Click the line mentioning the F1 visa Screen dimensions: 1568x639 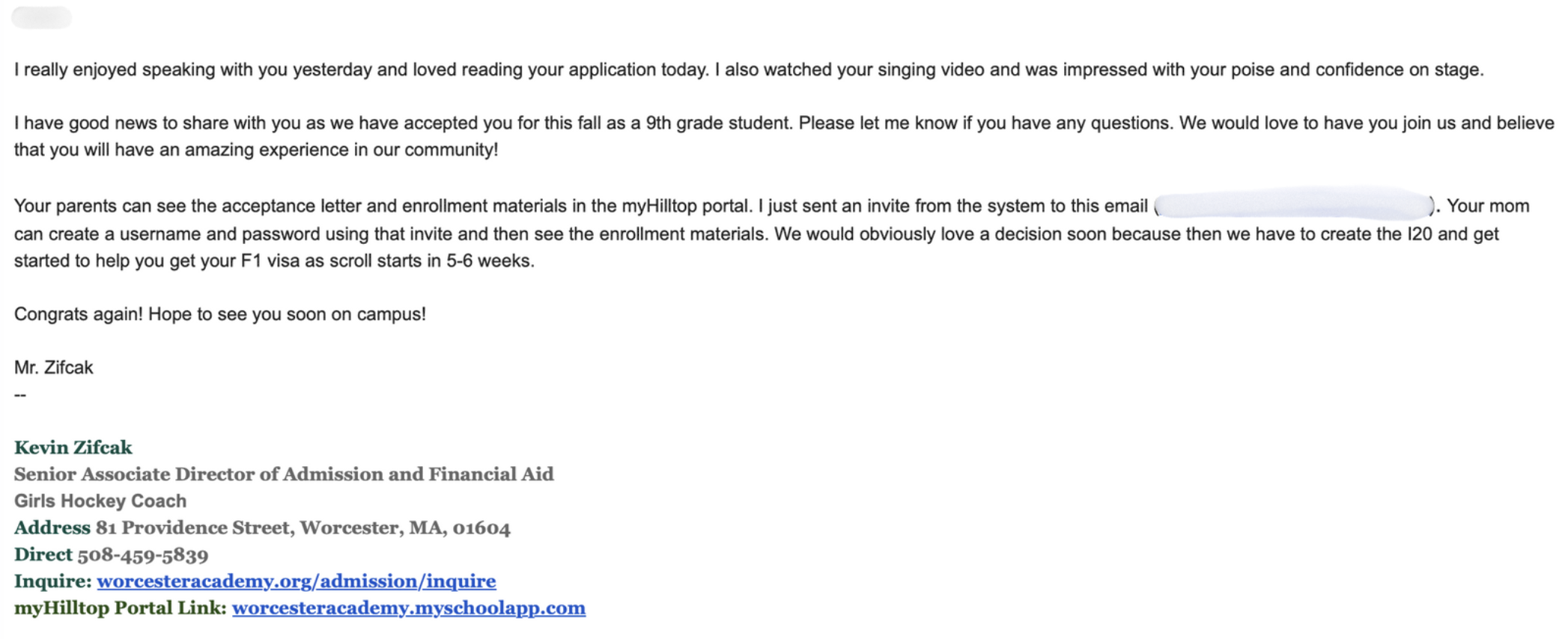point(274,261)
